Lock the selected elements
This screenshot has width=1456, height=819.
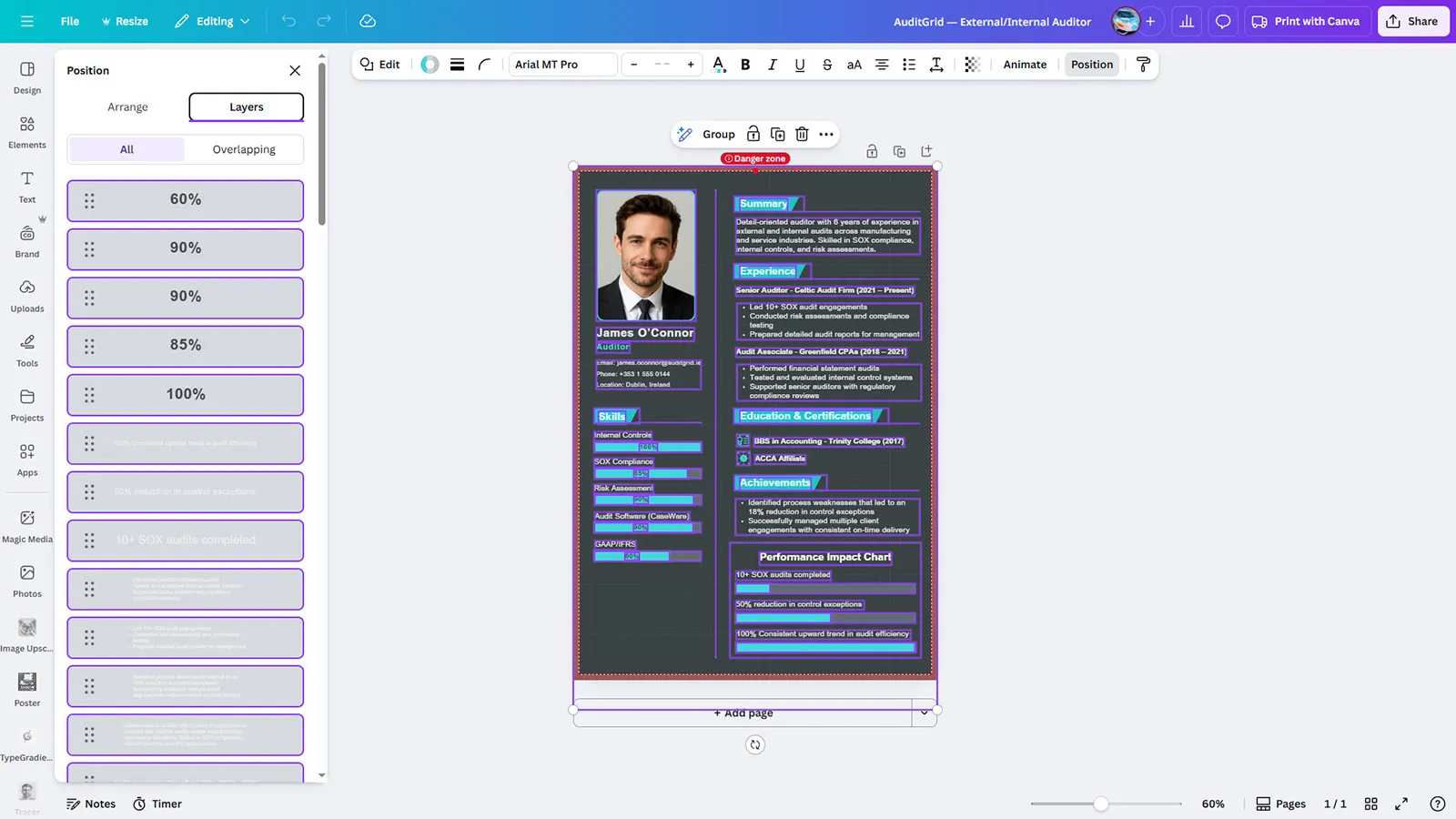tap(753, 135)
